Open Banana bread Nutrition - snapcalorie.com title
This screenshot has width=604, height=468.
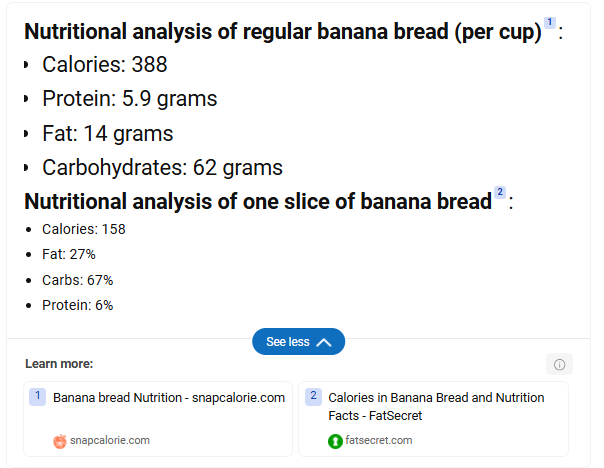[169, 398]
